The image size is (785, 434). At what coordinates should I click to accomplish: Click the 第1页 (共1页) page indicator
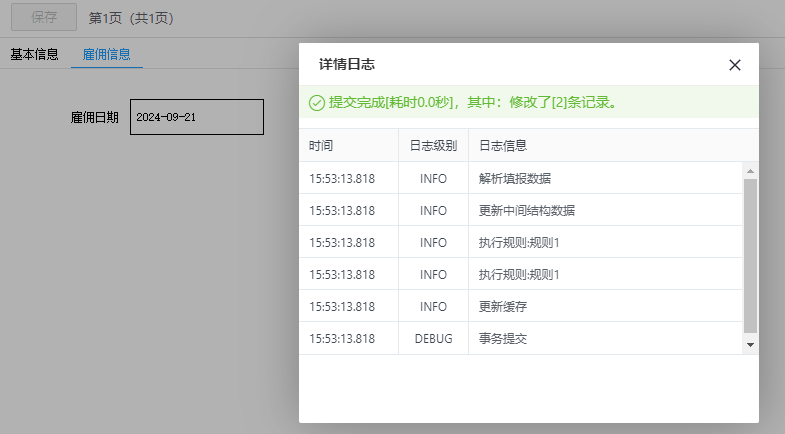tap(131, 18)
